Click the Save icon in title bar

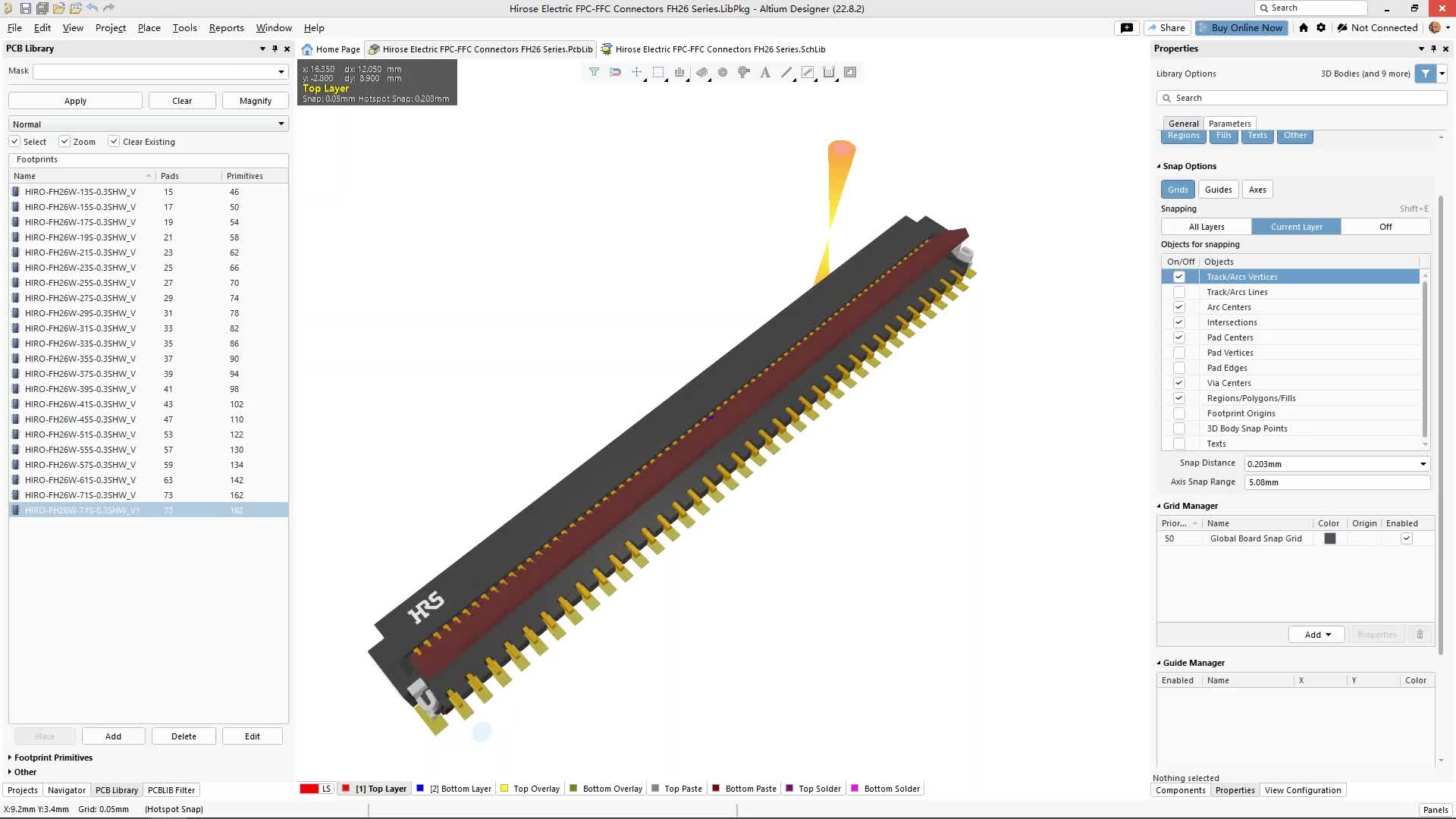pos(25,8)
